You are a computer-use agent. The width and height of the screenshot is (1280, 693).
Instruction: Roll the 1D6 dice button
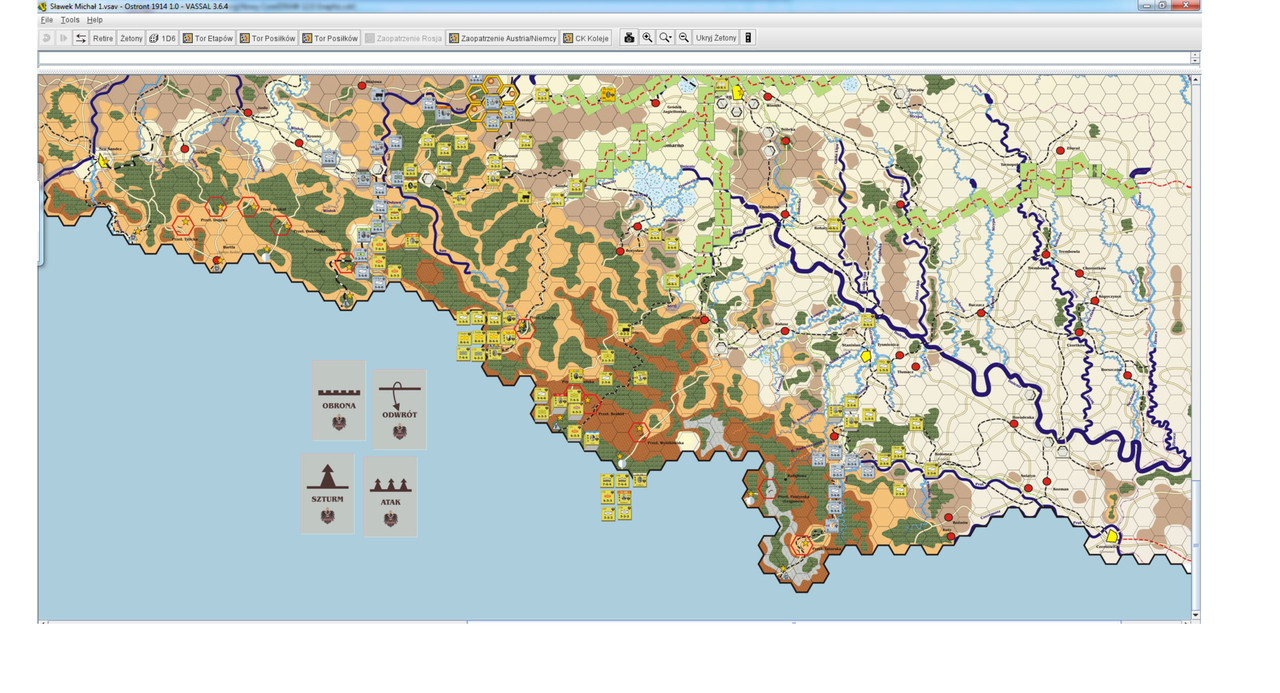(x=162, y=38)
